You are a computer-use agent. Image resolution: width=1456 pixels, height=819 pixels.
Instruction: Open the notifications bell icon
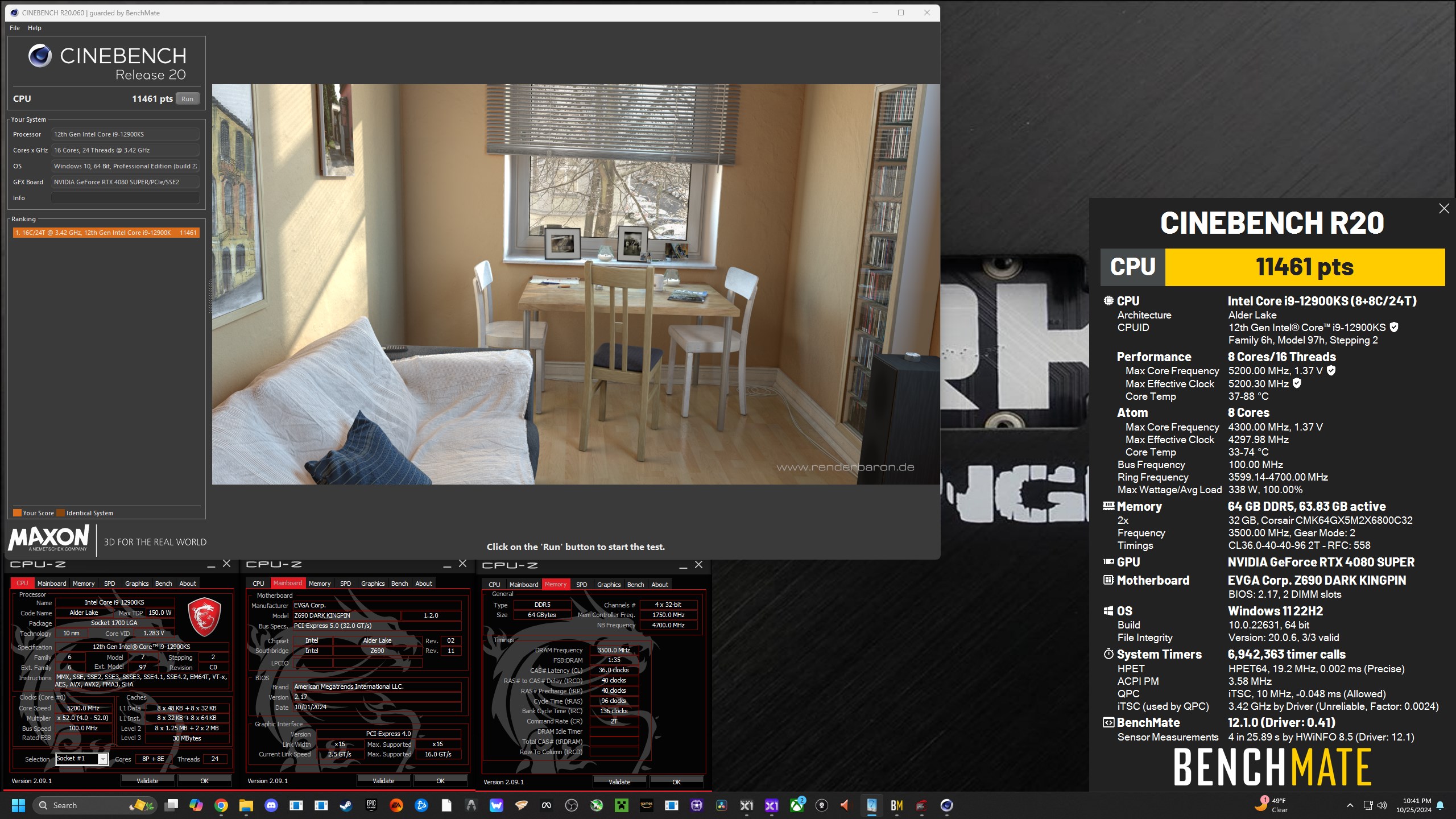click(x=1440, y=805)
